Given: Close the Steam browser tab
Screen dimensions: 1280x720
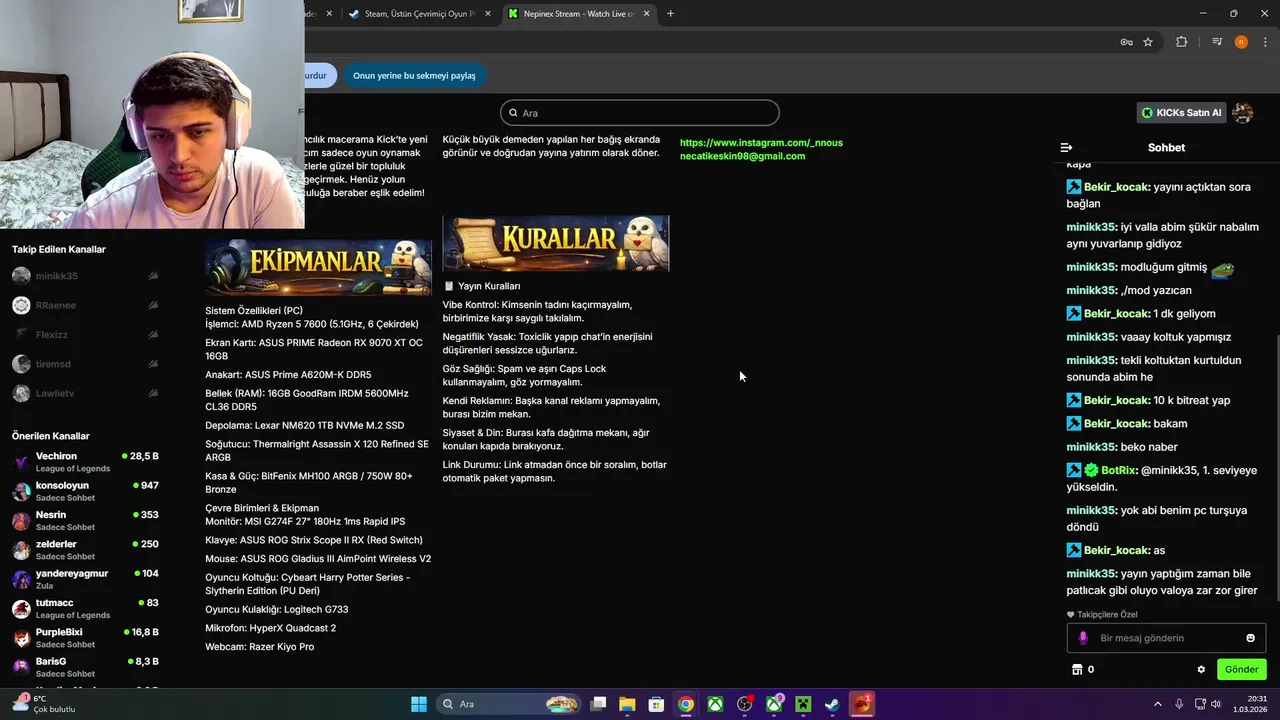Looking at the screenshot, I should coord(488,13).
